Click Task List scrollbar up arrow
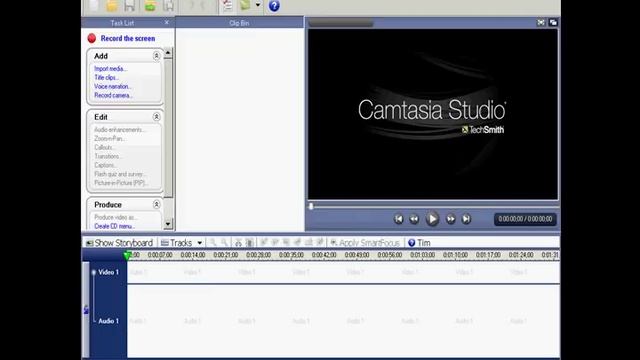This screenshot has width=640, height=360. (x=168, y=53)
